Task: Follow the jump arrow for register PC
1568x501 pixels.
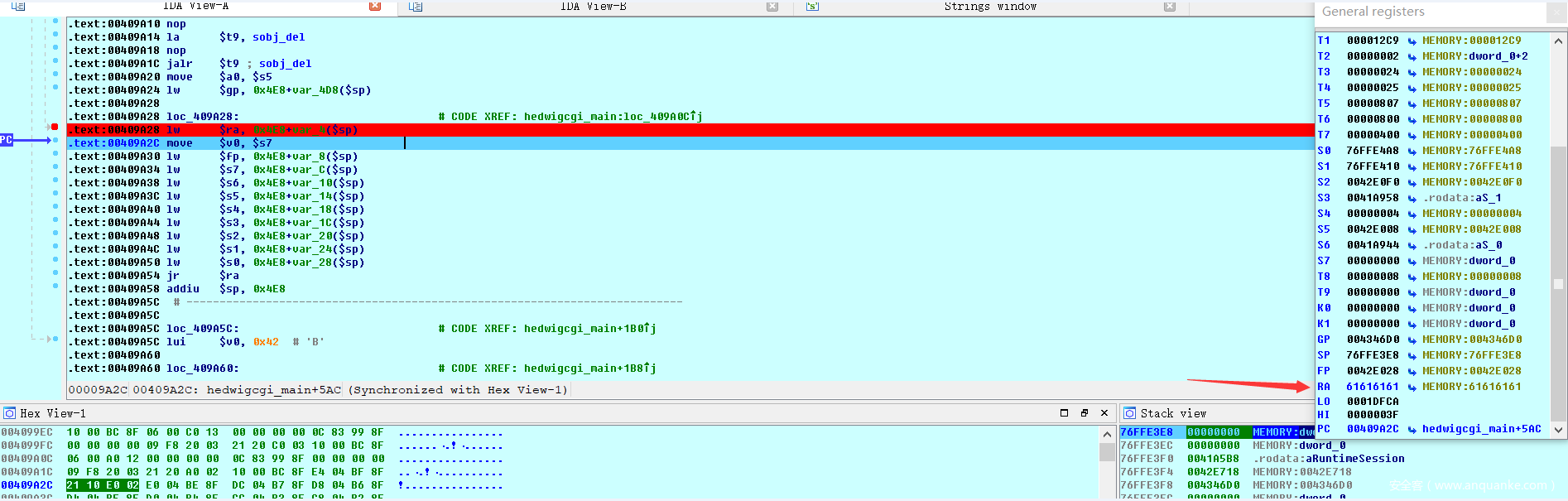Action: click(x=1412, y=429)
